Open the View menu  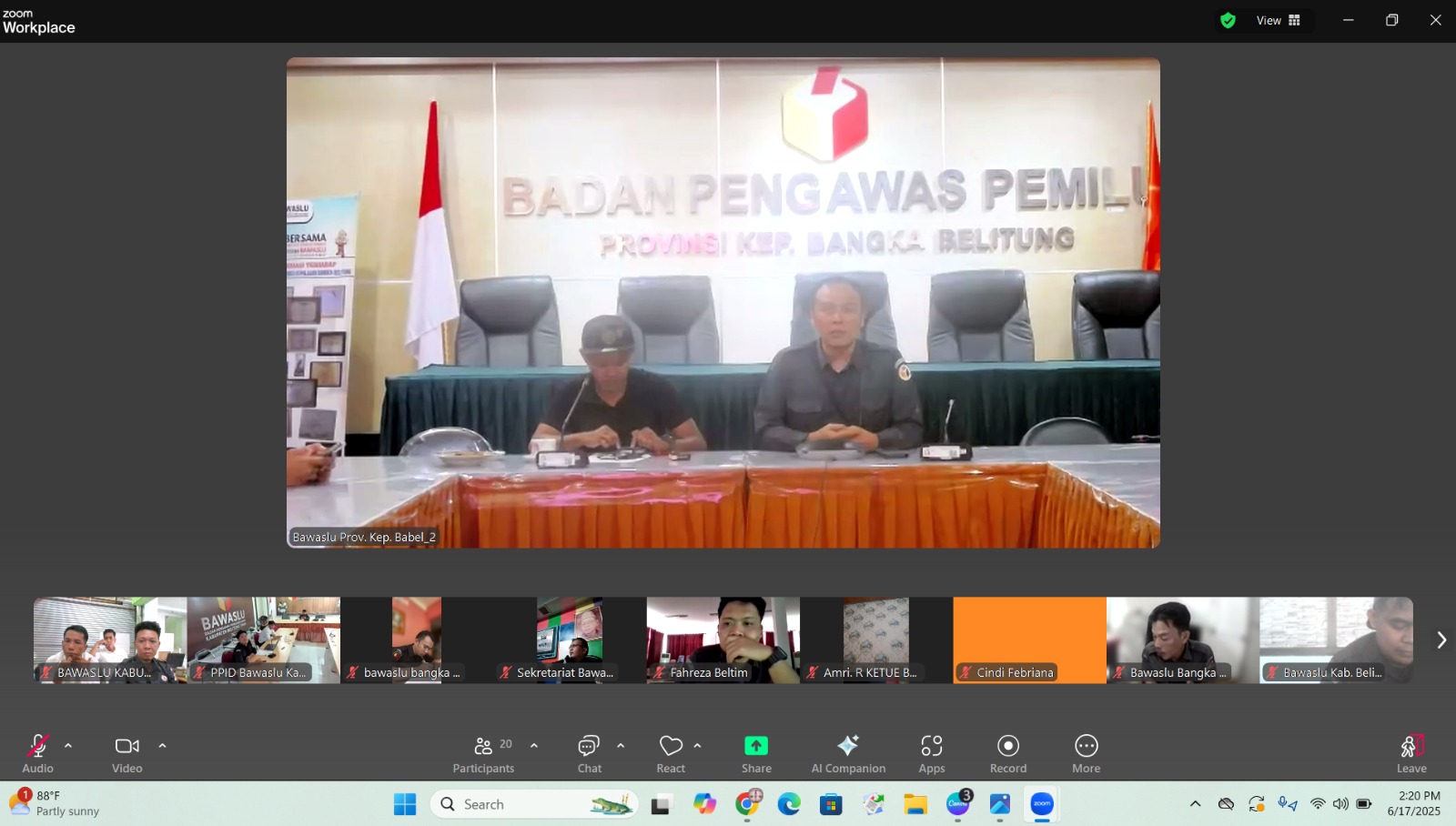1267,19
